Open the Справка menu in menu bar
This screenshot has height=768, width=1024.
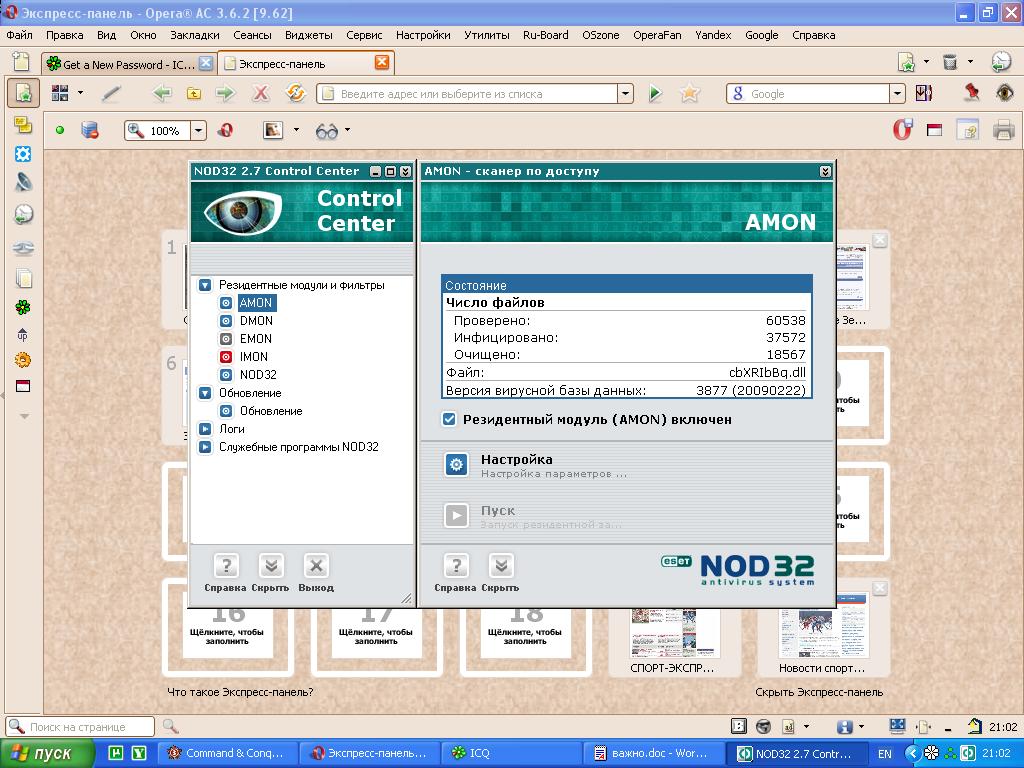click(x=814, y=35)
